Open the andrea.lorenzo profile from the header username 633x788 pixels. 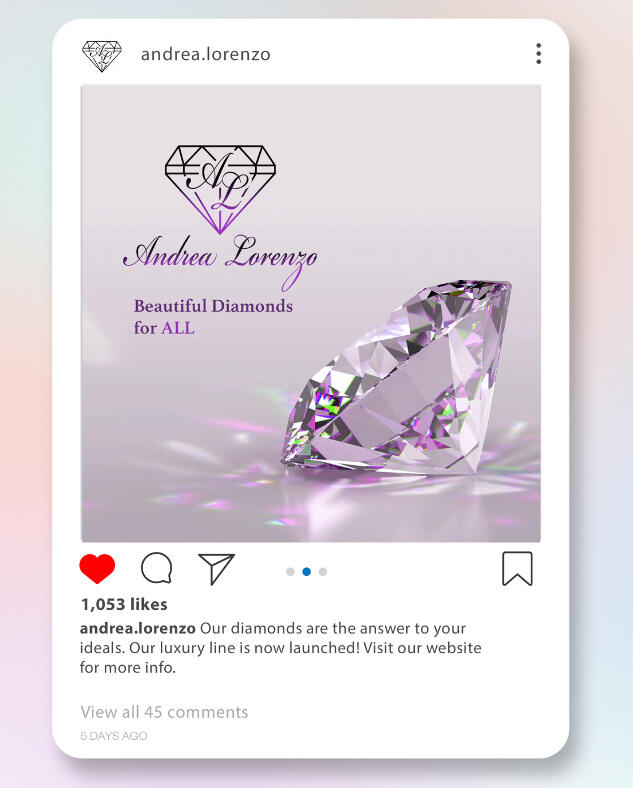tap(205, 54)
